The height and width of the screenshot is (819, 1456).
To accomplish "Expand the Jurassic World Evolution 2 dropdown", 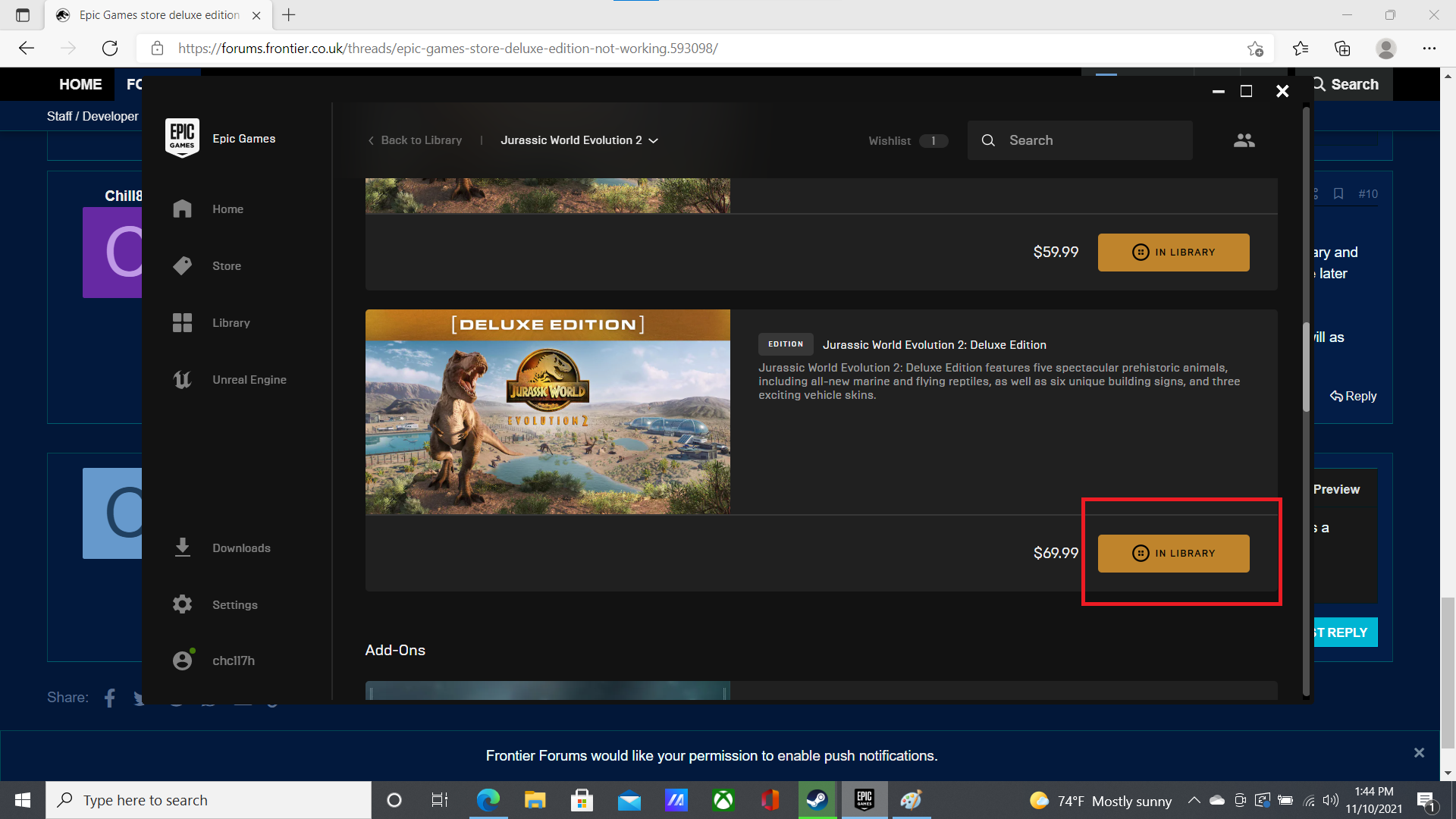I will 579,140.
